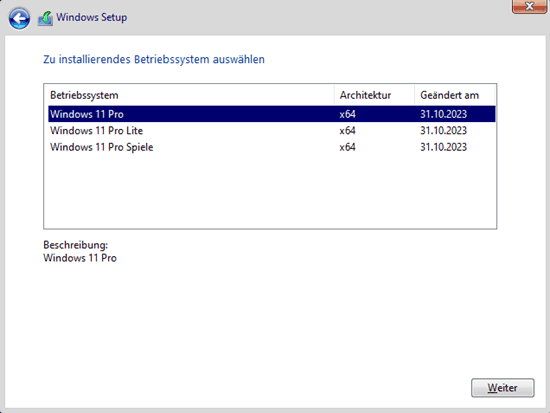Select the Windows 11 Pro Lite row
This screenshot has height=413, width=550.
click(271, 131)
